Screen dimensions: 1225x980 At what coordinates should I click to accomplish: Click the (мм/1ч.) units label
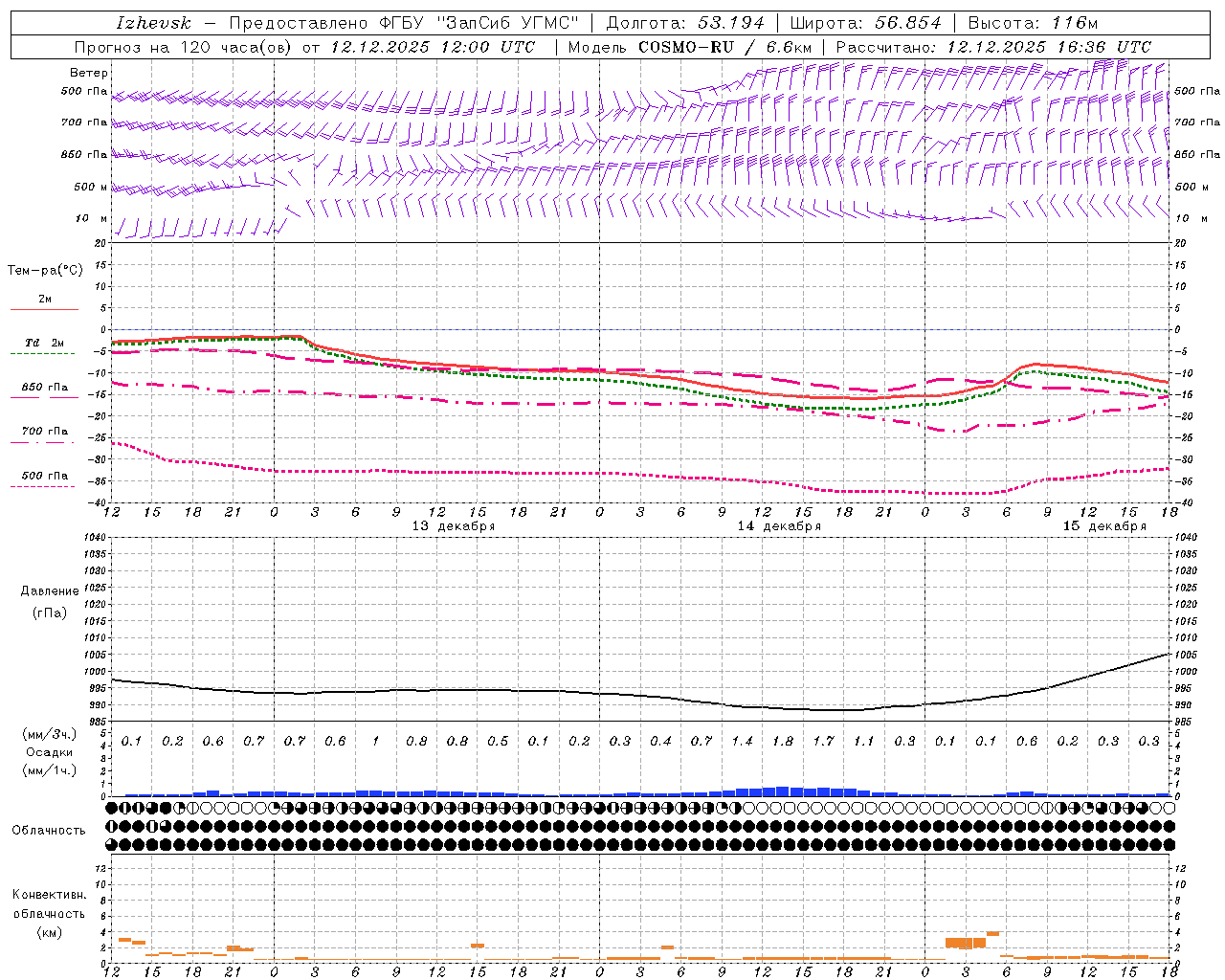[x=50, y=770]
